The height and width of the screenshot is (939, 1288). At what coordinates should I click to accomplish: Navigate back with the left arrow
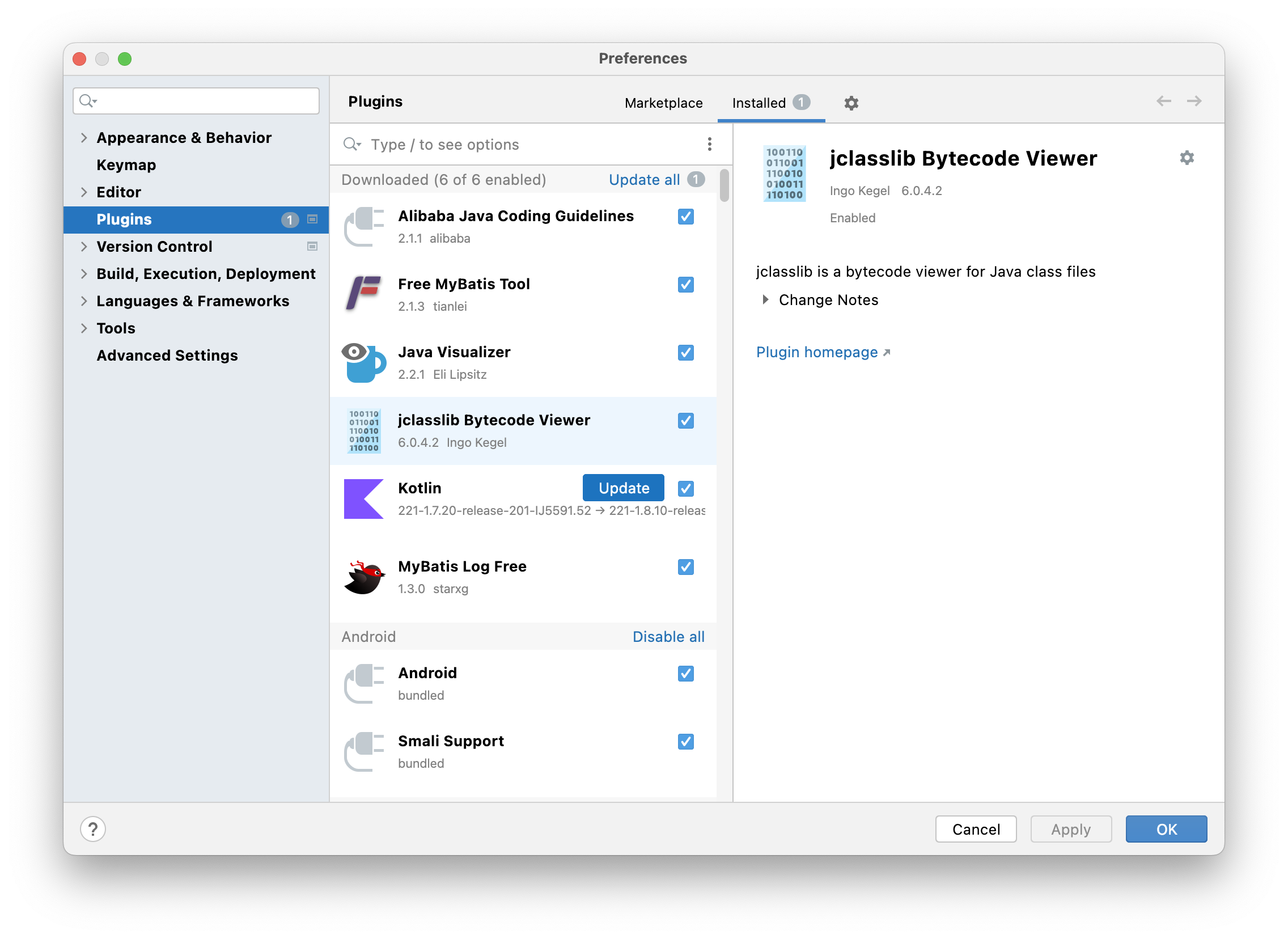coord(1163,100)
